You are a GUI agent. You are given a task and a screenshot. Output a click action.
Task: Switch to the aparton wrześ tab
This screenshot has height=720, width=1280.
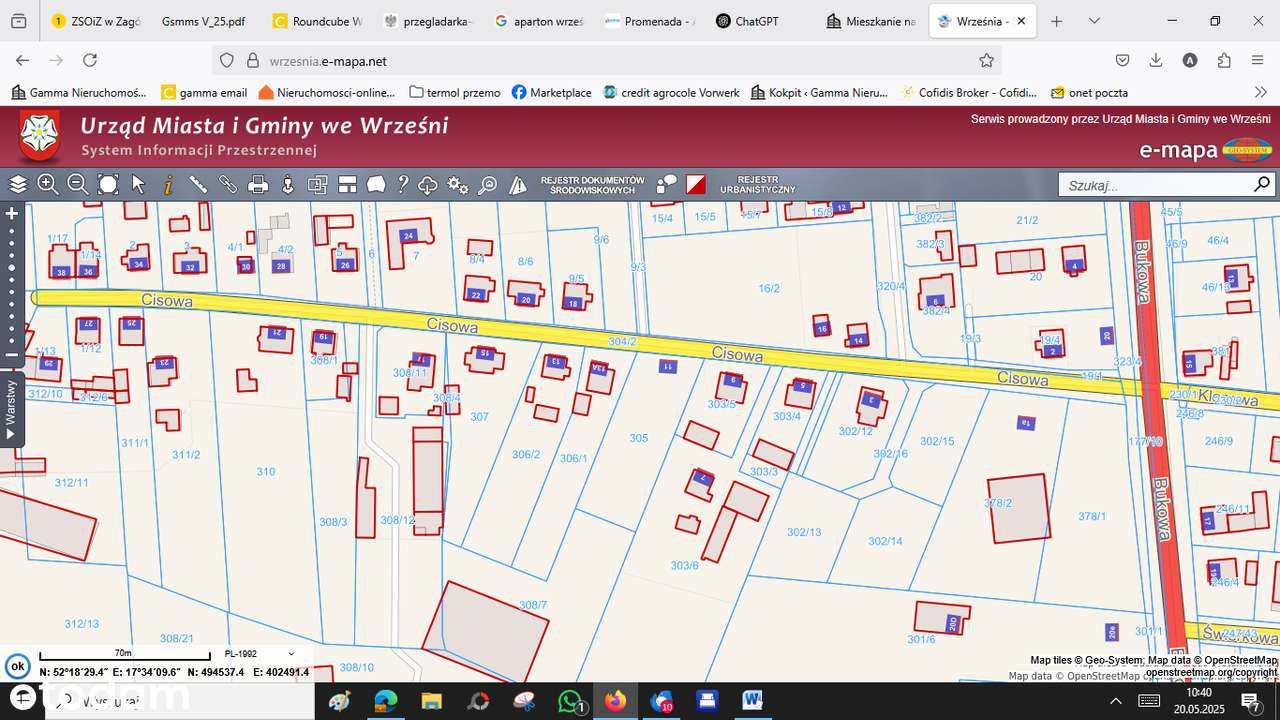(538, 21)
